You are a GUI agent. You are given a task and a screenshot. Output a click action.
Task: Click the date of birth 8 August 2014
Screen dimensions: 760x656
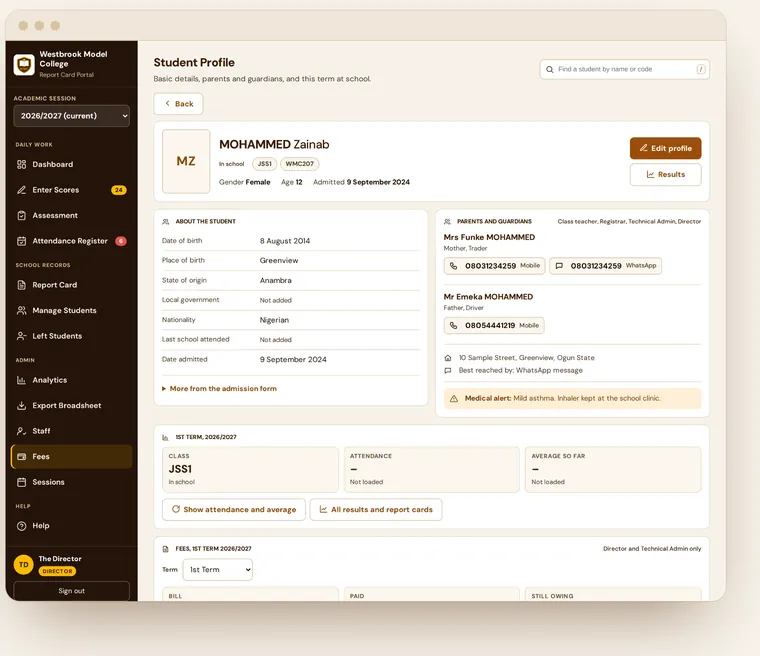285,241
